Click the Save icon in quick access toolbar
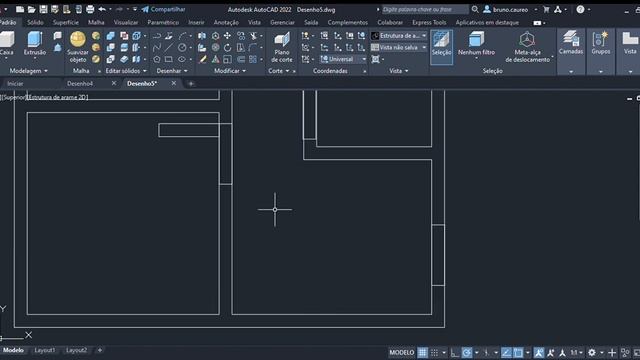The image size is (640, 360). [x=43, y=9]
